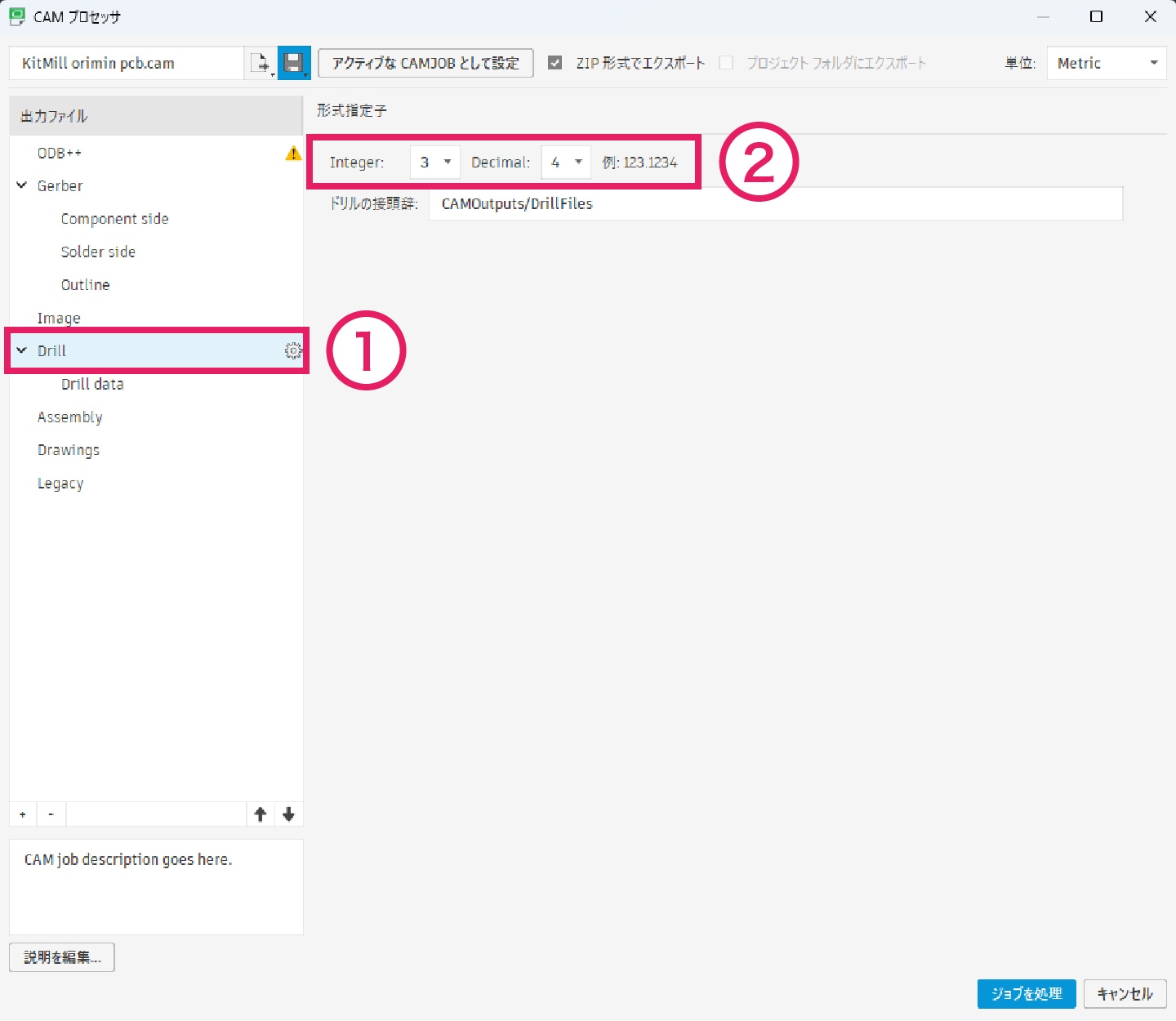Remove an output with the minus button
The width and height of the screenshot is (1176, 1021).
(x=51, y=814)
